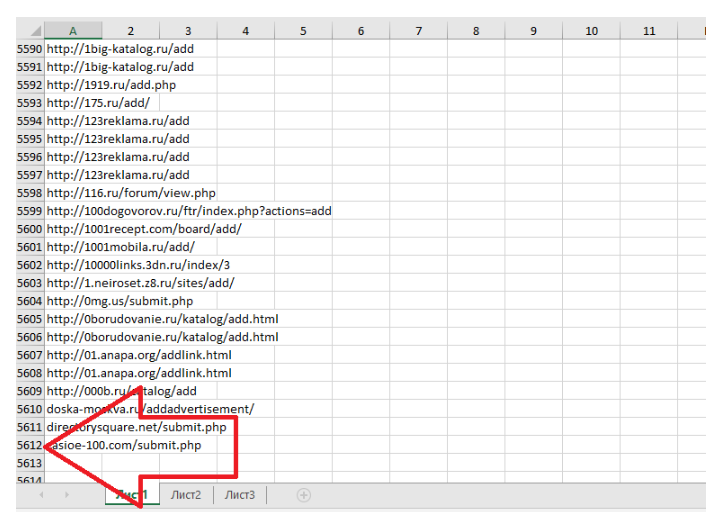Select the http://175.ru/add/ cell

click(x=97, y=103)
